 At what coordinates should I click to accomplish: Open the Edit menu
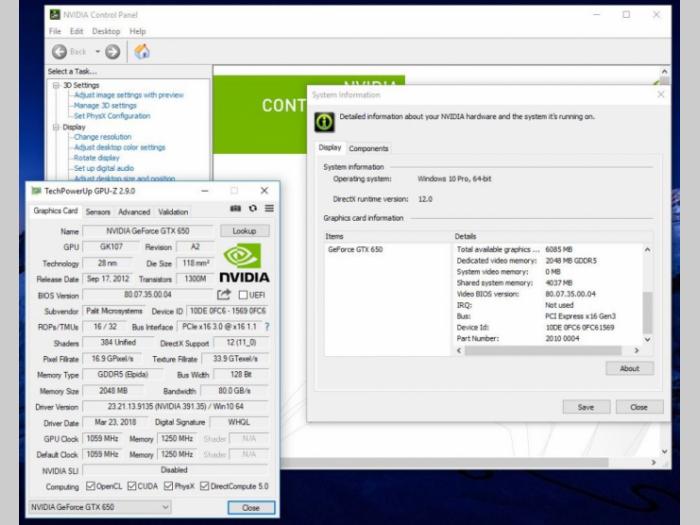(76, 31)
